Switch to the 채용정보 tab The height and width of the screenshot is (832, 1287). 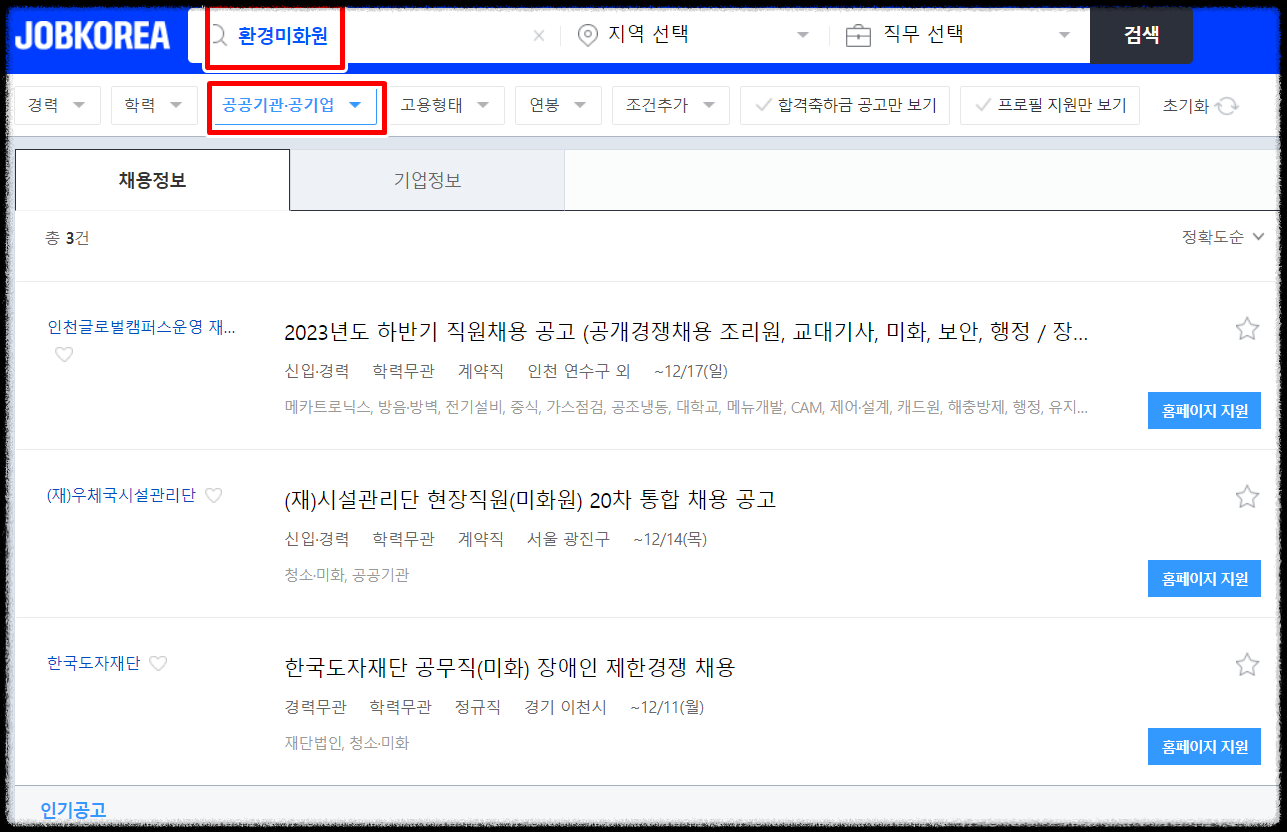point(152,180)
